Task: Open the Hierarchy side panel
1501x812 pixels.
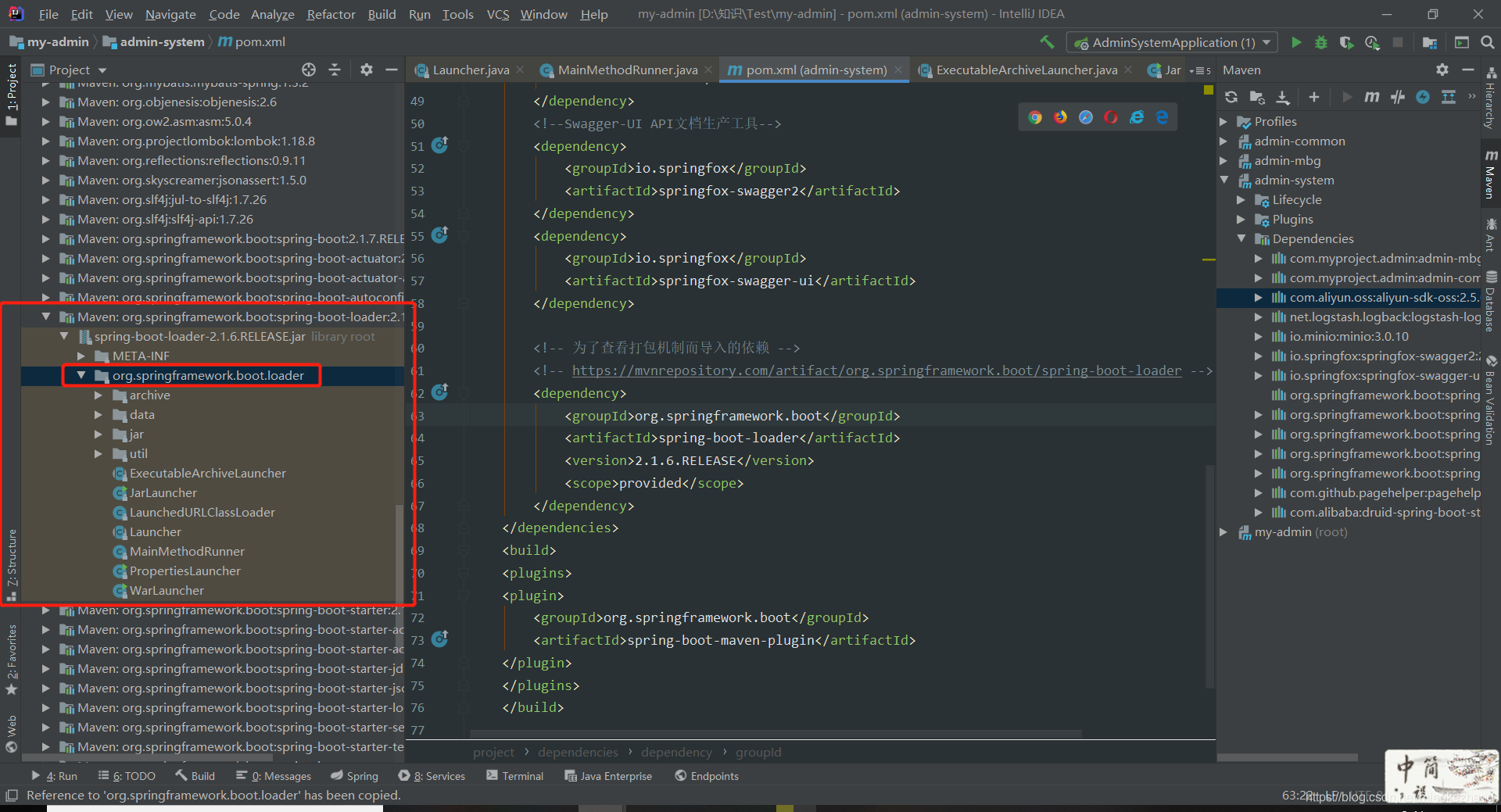Action: pos(1491,100)
